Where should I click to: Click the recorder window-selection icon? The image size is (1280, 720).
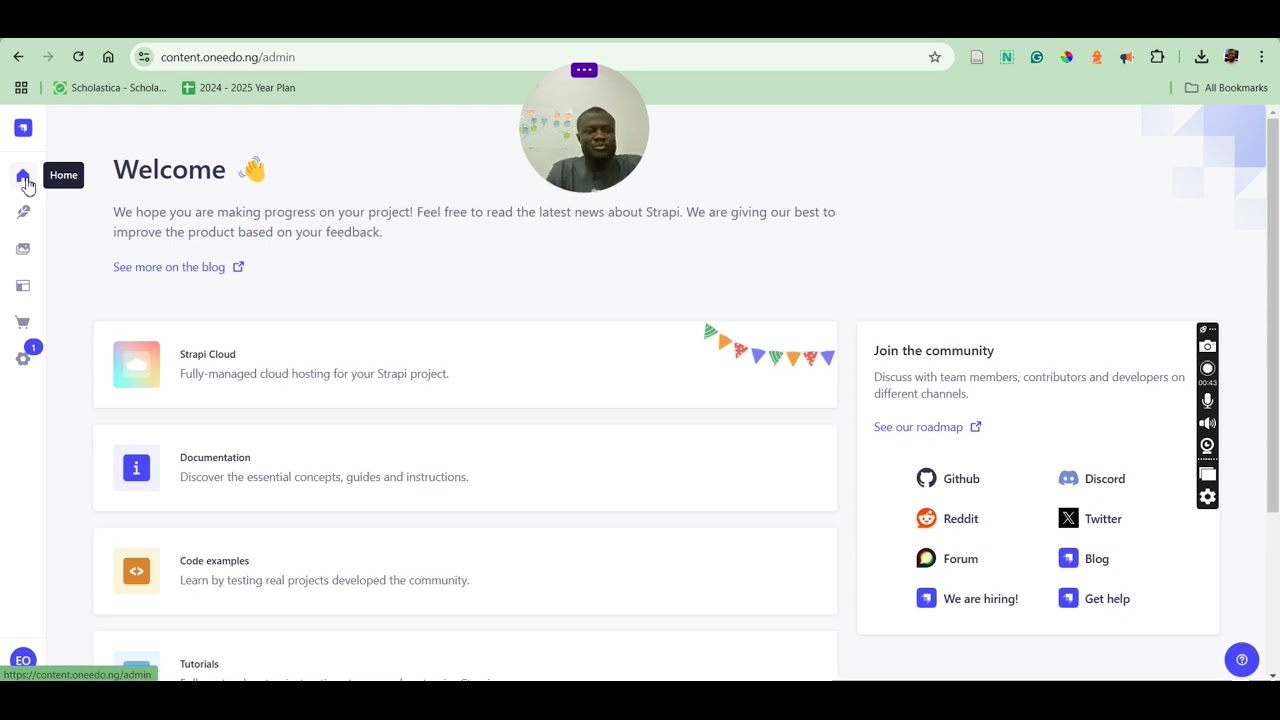point(1208,474)
